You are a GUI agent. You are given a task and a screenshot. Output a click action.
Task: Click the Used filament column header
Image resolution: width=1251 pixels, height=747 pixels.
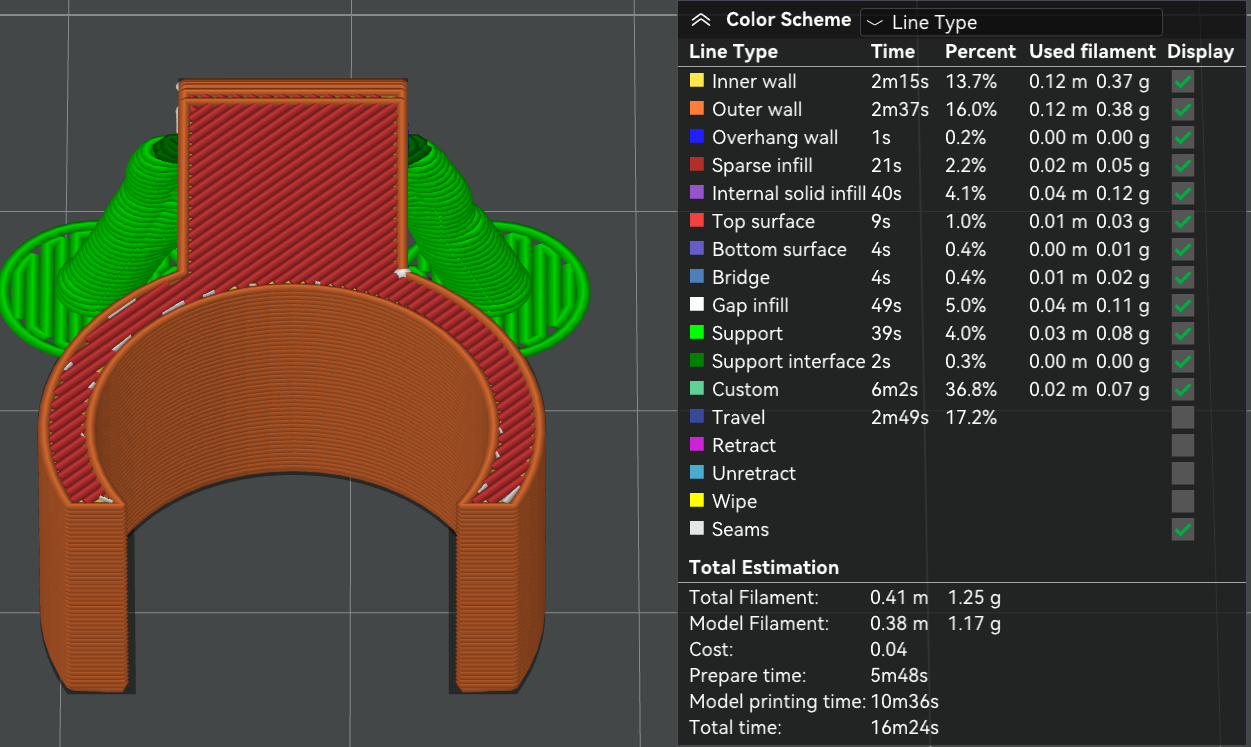(x=1093, y=52)
